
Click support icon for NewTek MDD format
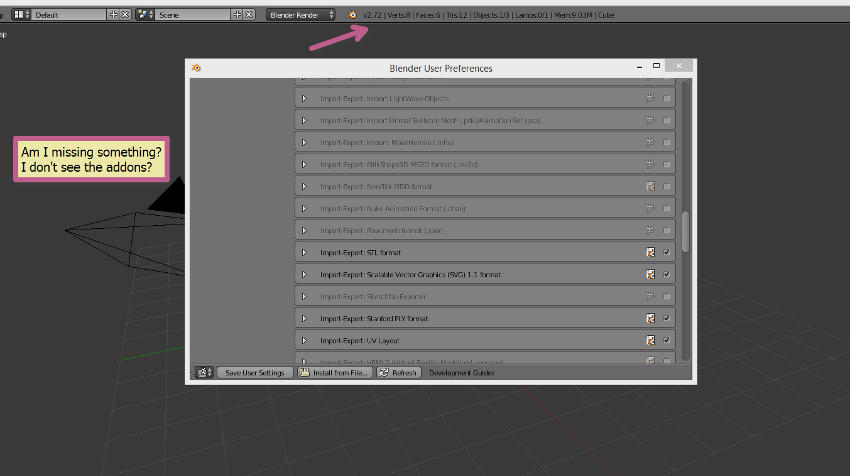[x=650, y=186]
